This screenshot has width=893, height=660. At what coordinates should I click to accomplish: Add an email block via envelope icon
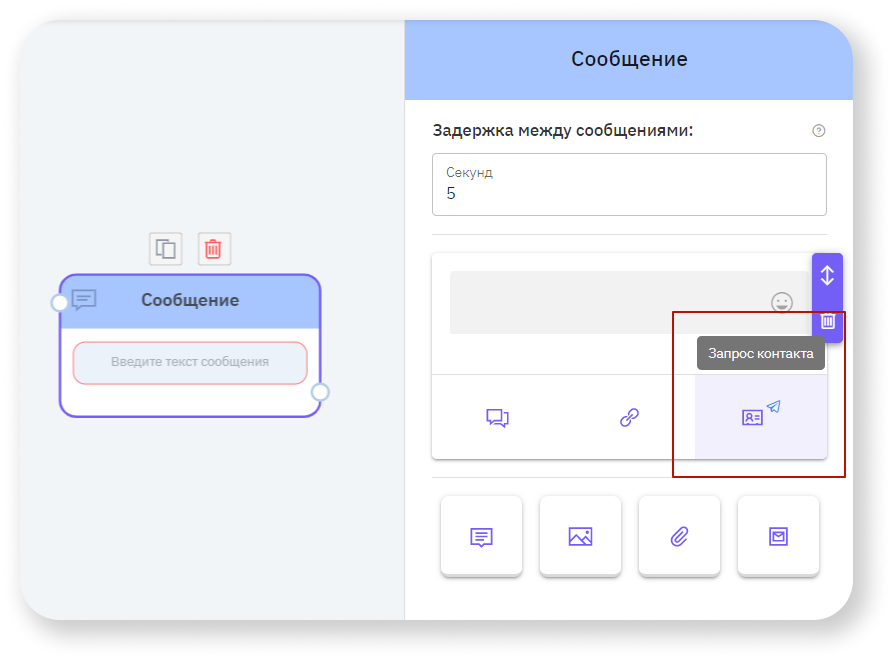778,536
